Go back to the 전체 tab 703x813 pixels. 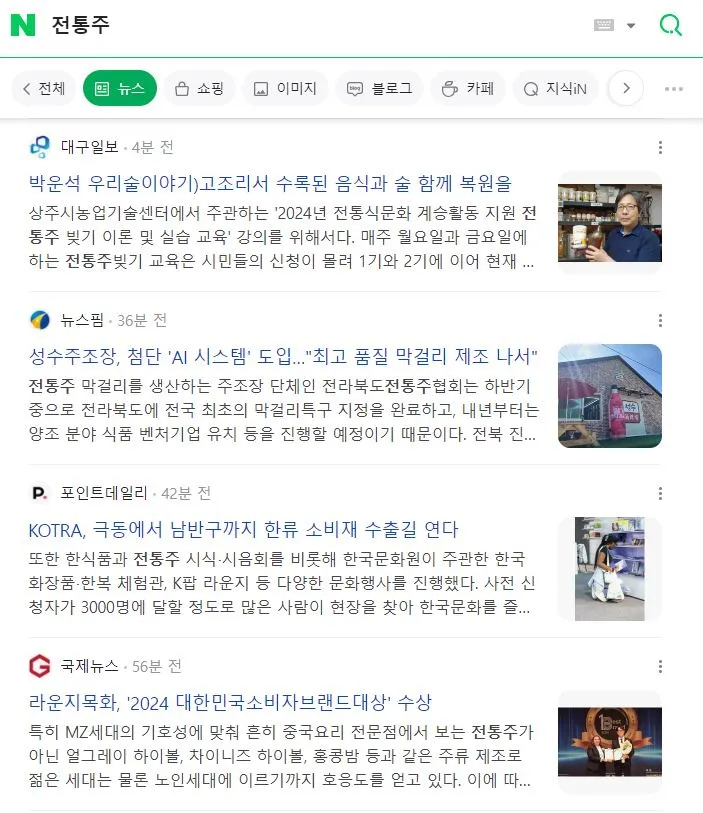tap(44, 89)
